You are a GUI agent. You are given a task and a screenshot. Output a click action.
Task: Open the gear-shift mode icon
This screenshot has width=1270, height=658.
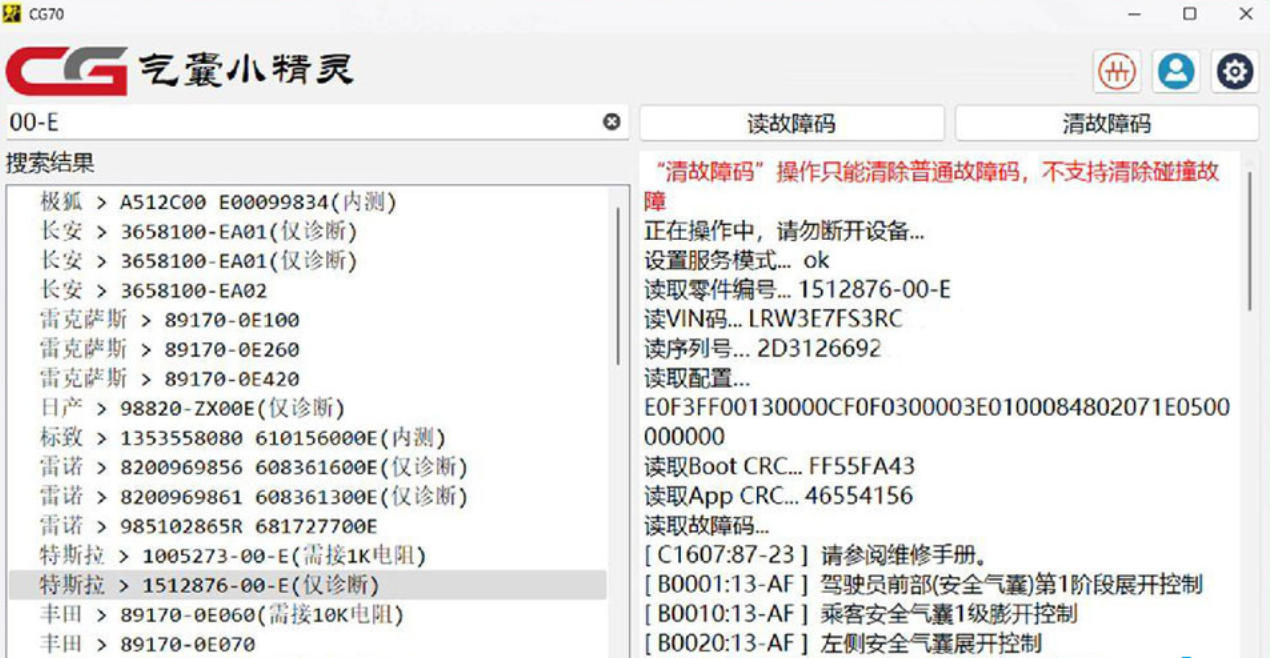tap(1117, 72)
